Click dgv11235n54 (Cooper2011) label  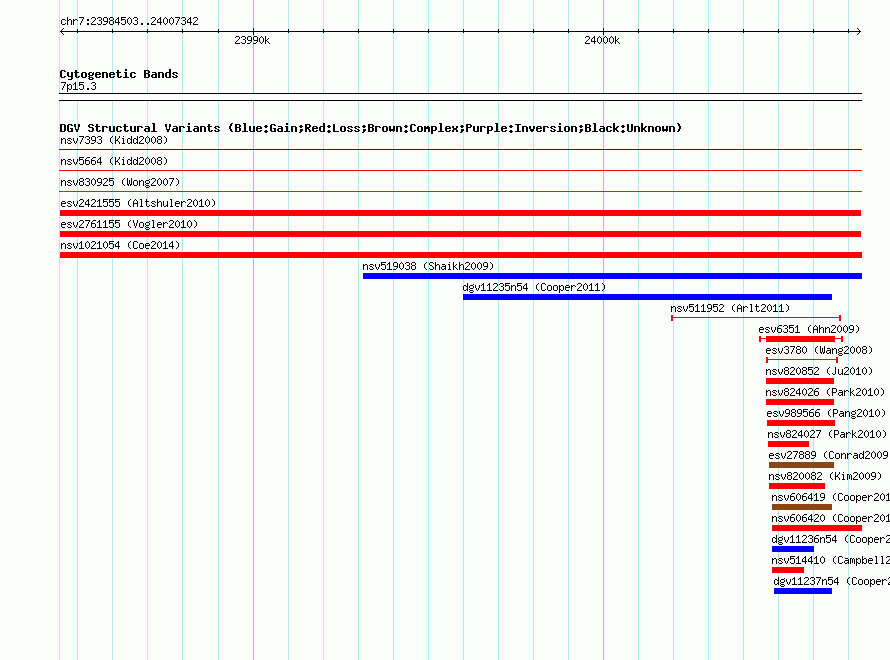(x=534, y=287)
